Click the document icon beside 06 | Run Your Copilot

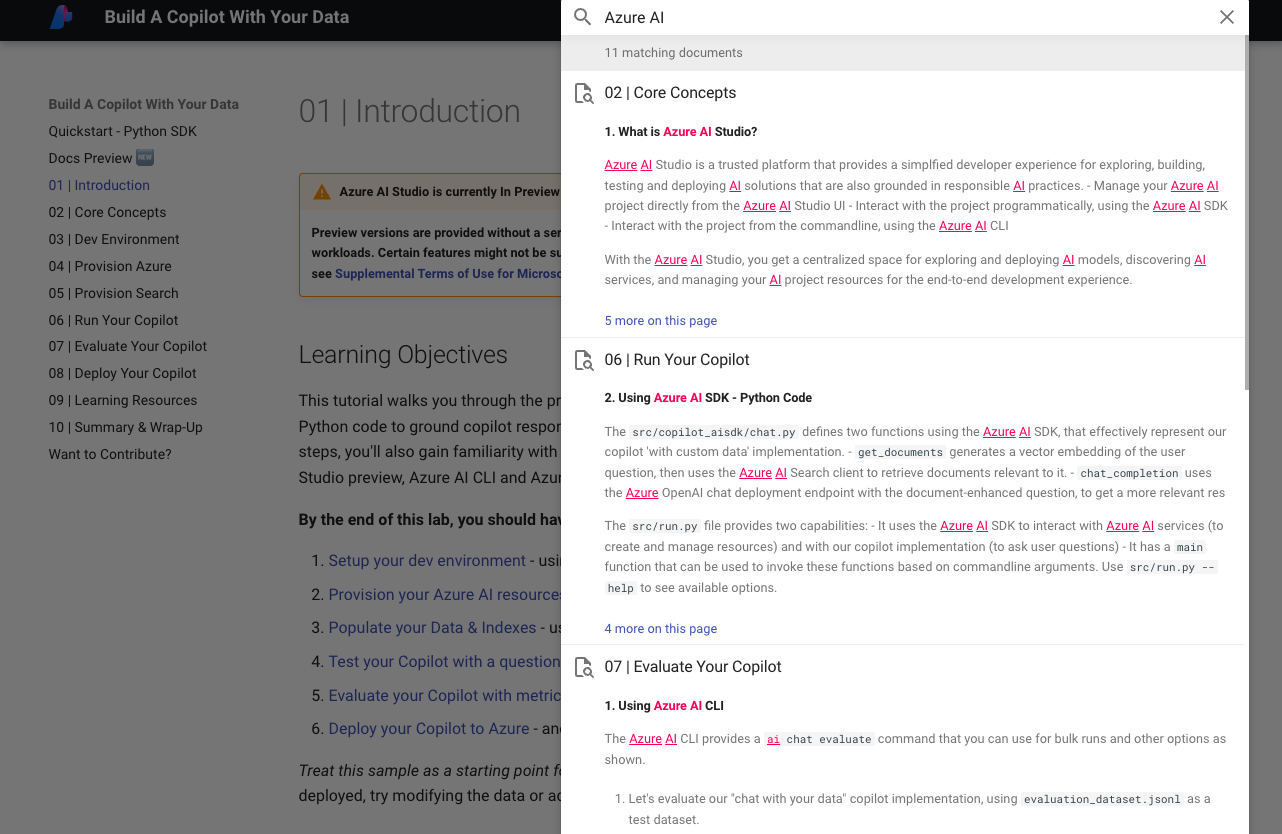point(584,360)
